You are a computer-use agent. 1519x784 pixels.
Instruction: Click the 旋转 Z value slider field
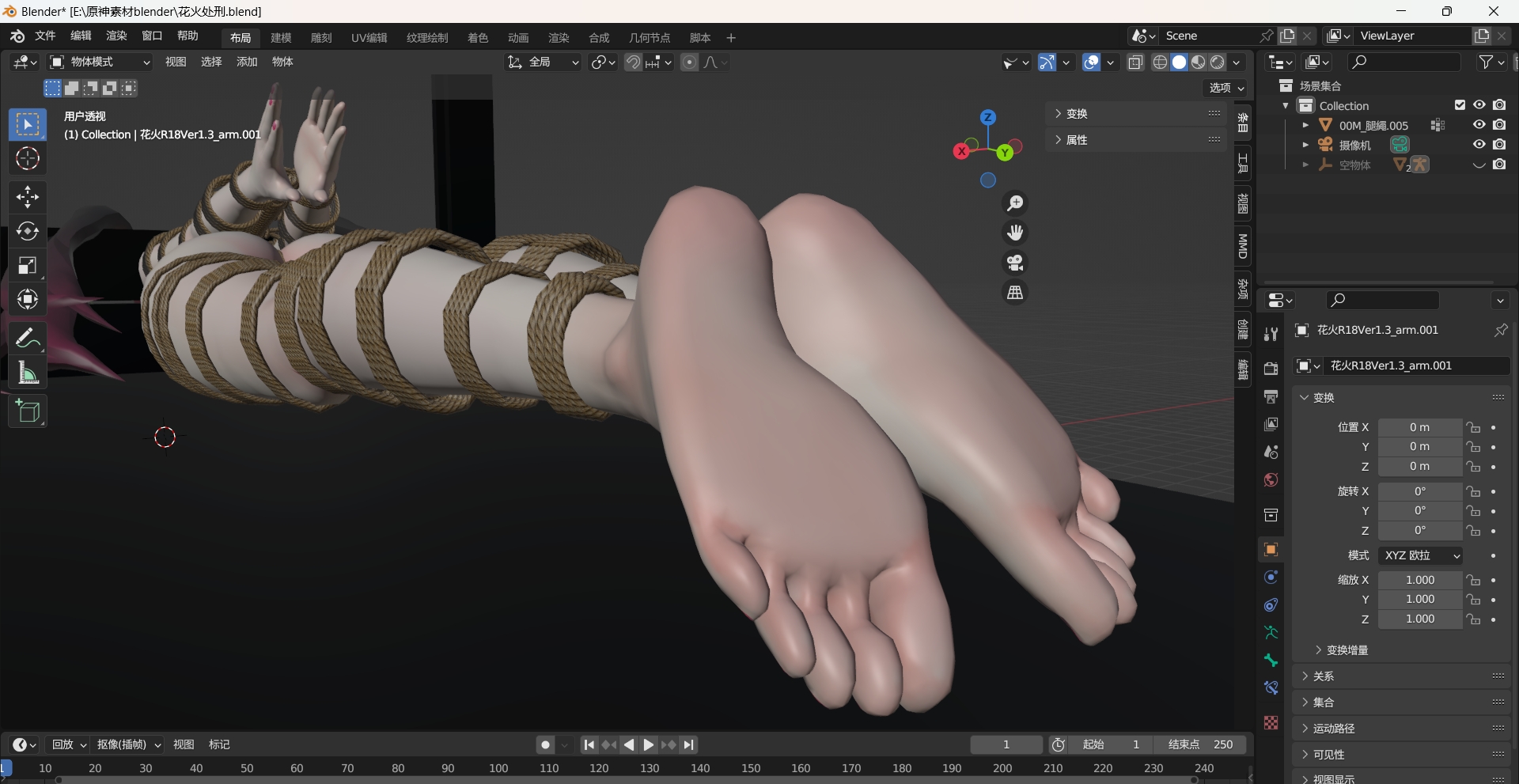point(1420,531)
